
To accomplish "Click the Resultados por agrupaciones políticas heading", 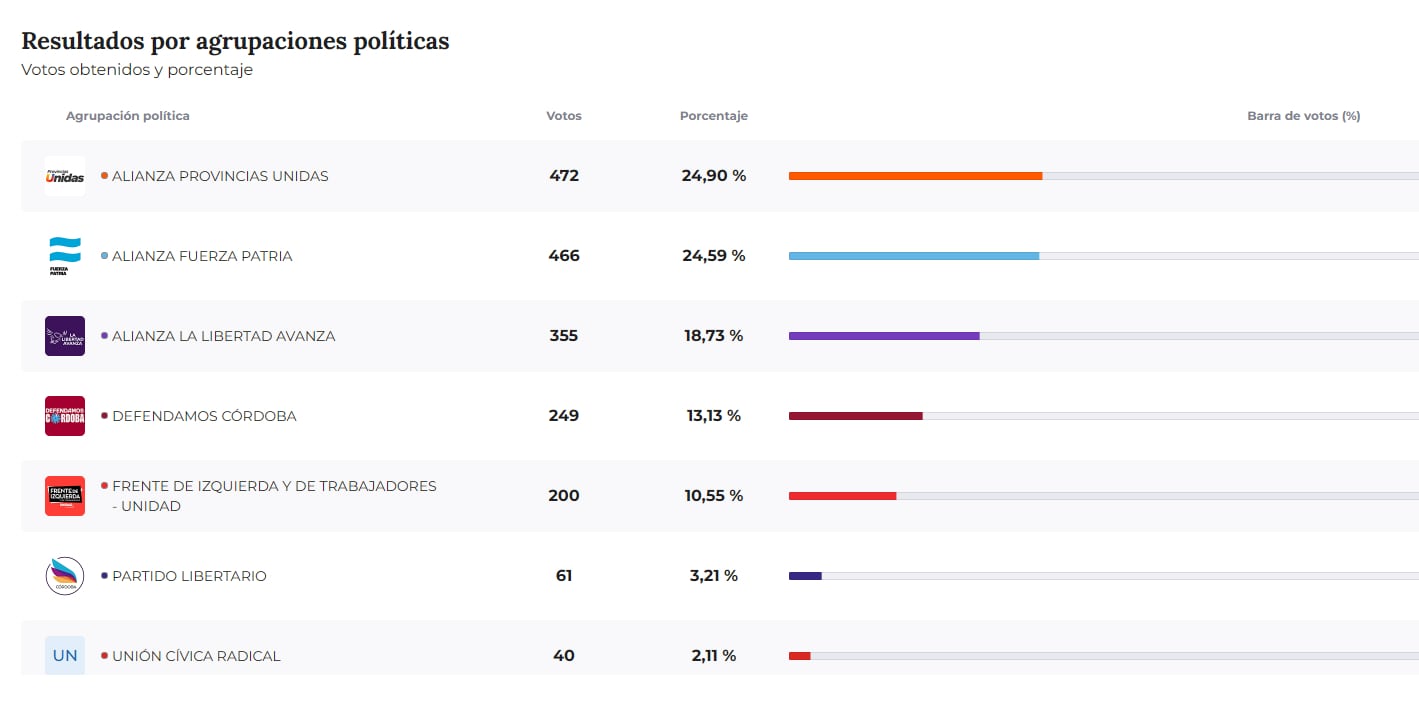I will coord(235,41).
